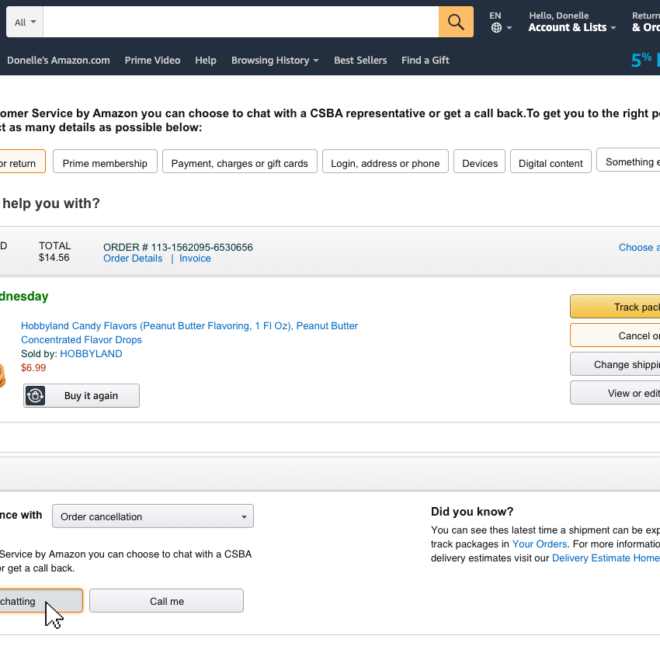Open Best Sellers page

point(360,60)
